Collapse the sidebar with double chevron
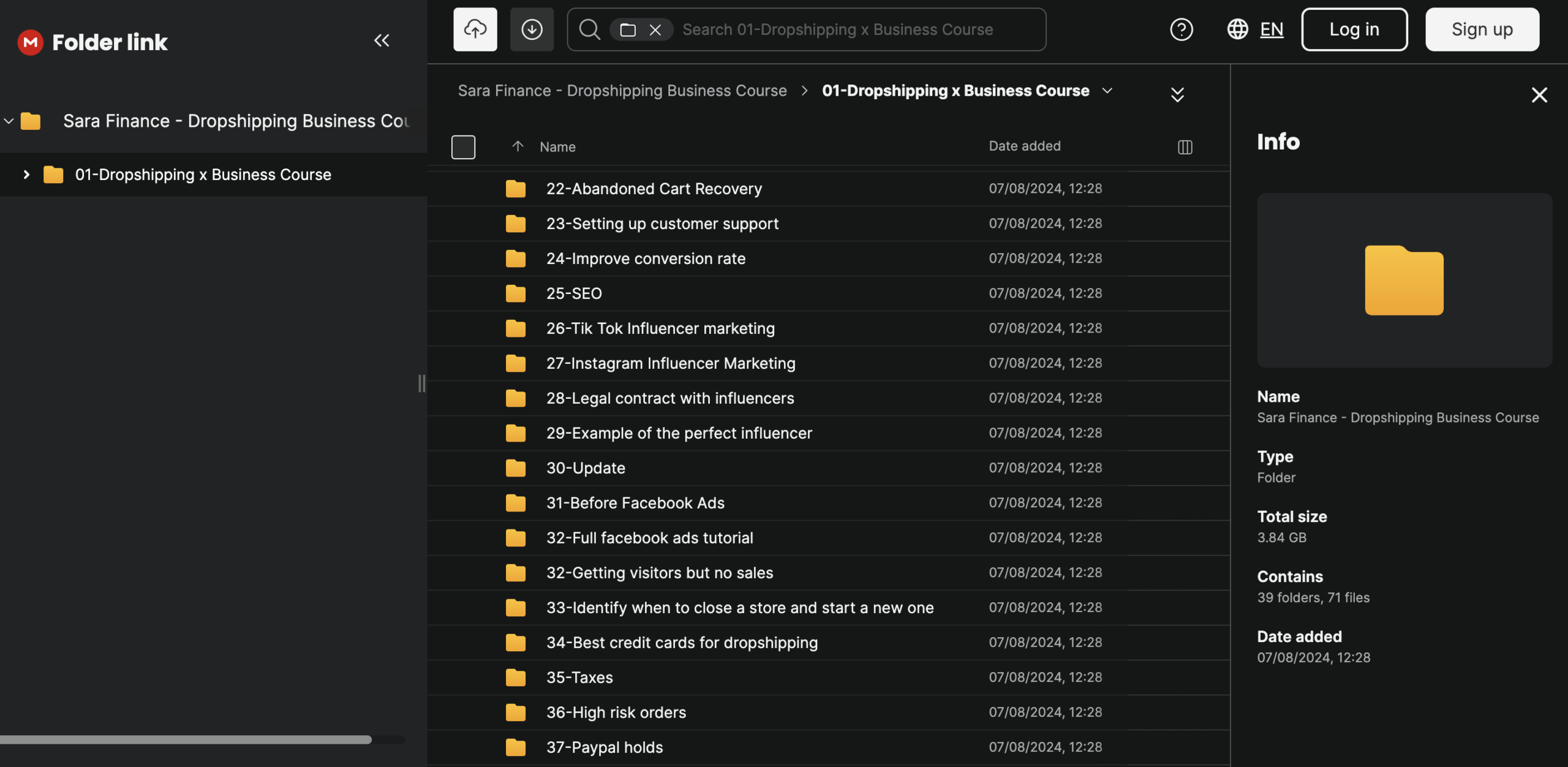 pyautogui.click(x=382, y=40)
